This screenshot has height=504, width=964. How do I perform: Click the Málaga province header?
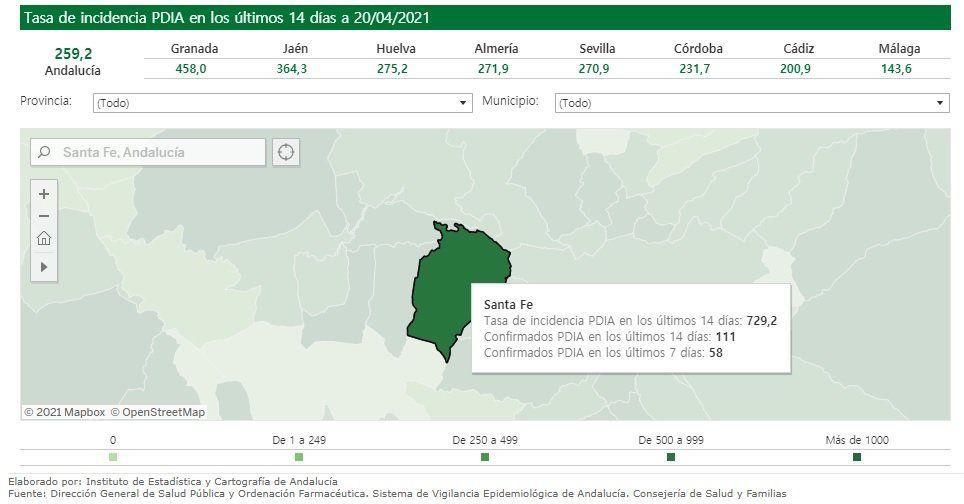(x=899, y=49)
